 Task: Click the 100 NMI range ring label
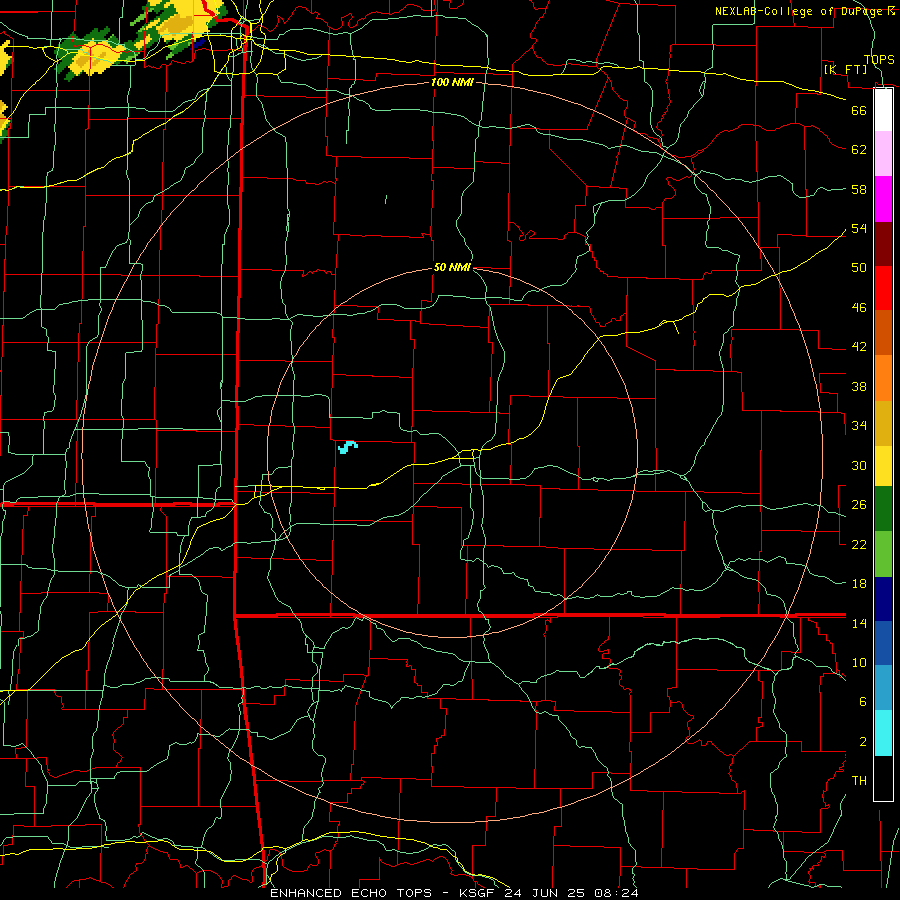(x=452, y=82)
